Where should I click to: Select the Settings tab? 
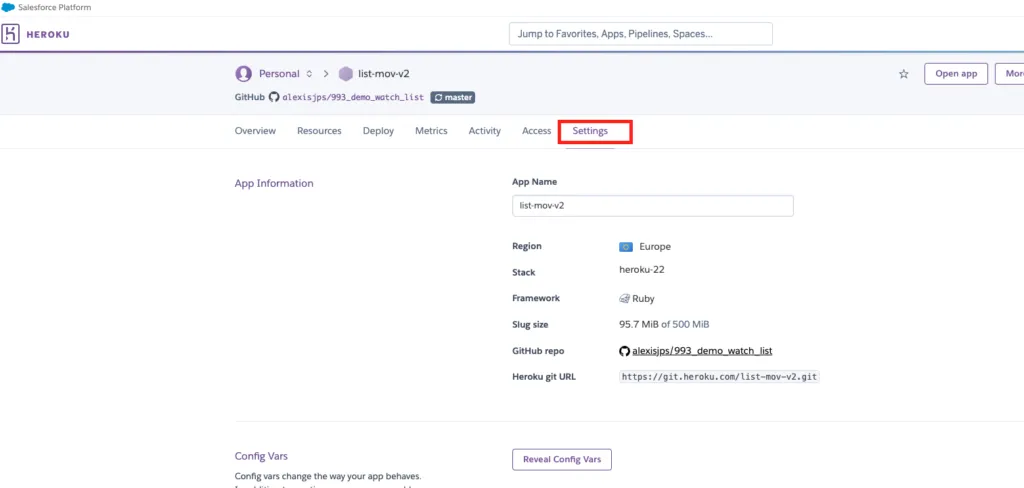[x=590, y=131]
